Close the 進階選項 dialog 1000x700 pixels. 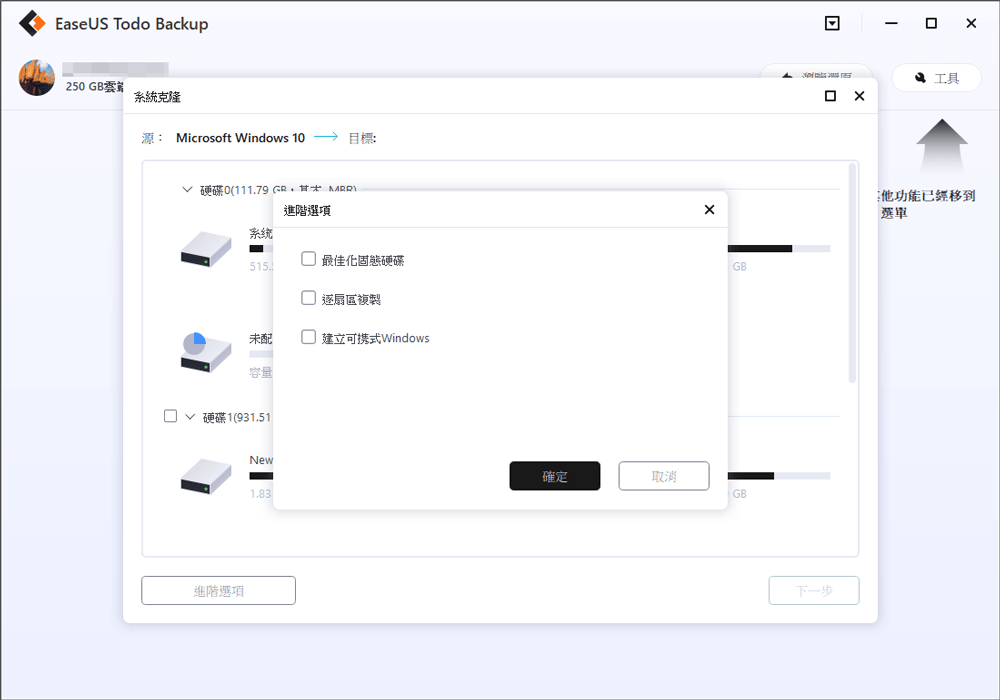709,210
